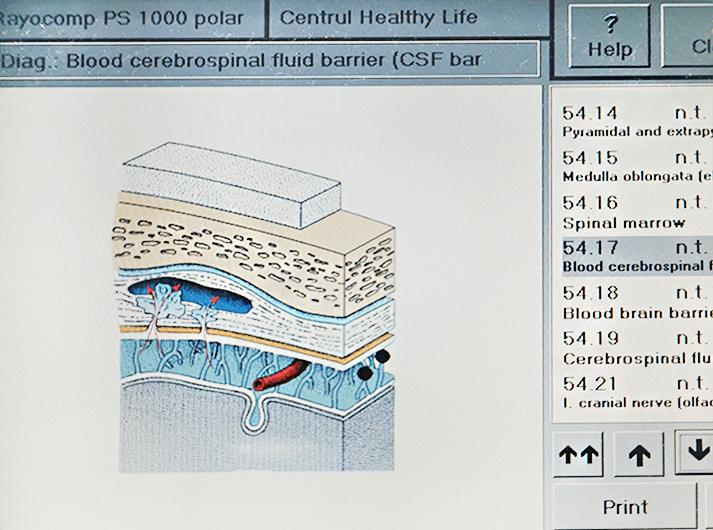
Task: Click the n.t. value beside 54.16
Action: click(691, 203)
